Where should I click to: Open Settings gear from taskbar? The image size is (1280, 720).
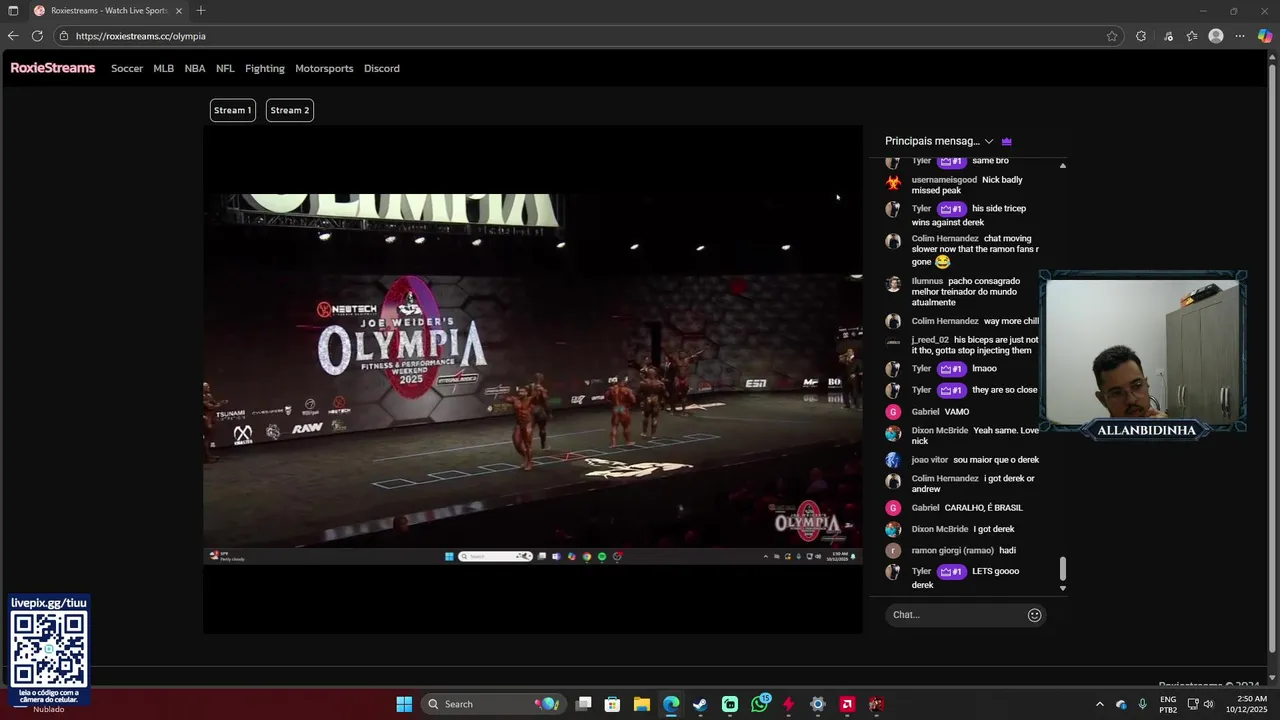tap(818, 704)
